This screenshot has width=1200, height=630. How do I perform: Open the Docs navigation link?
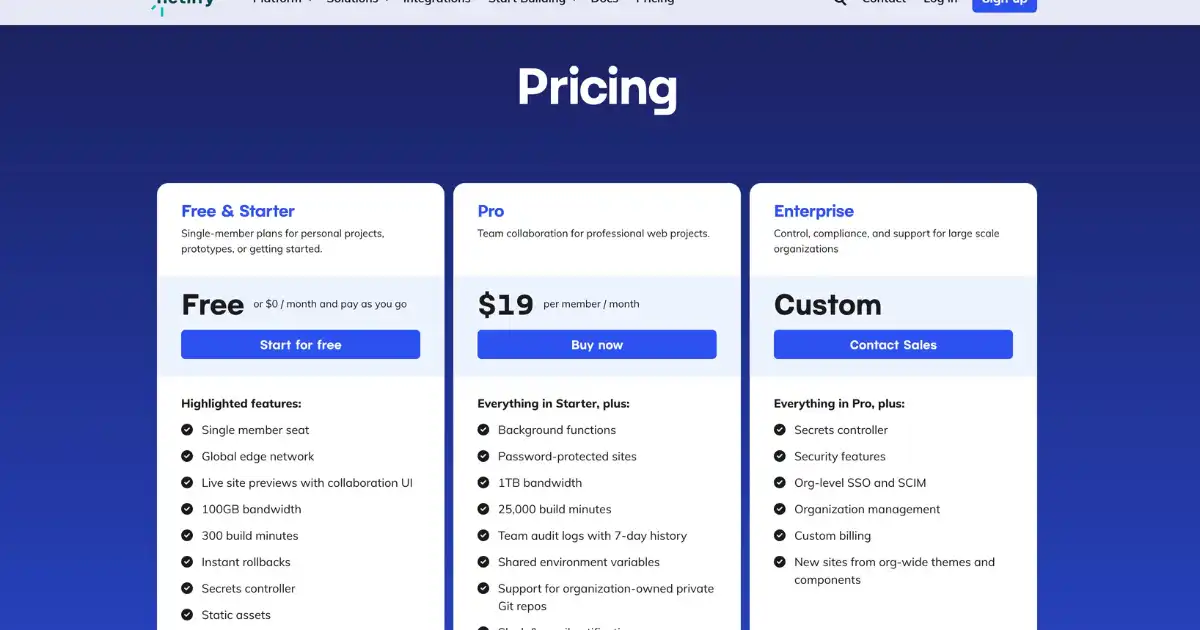tap(604, 2)
